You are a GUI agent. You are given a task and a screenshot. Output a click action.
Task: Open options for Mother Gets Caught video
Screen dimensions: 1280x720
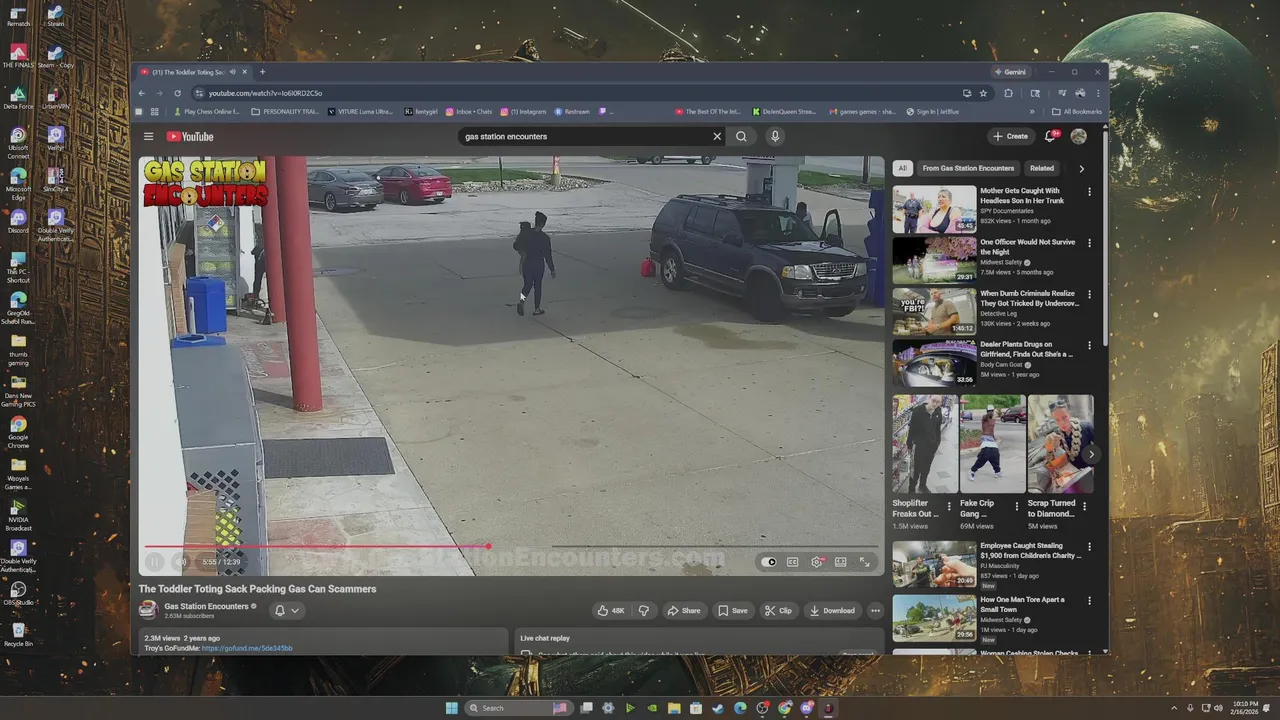tap(1090, 191)
